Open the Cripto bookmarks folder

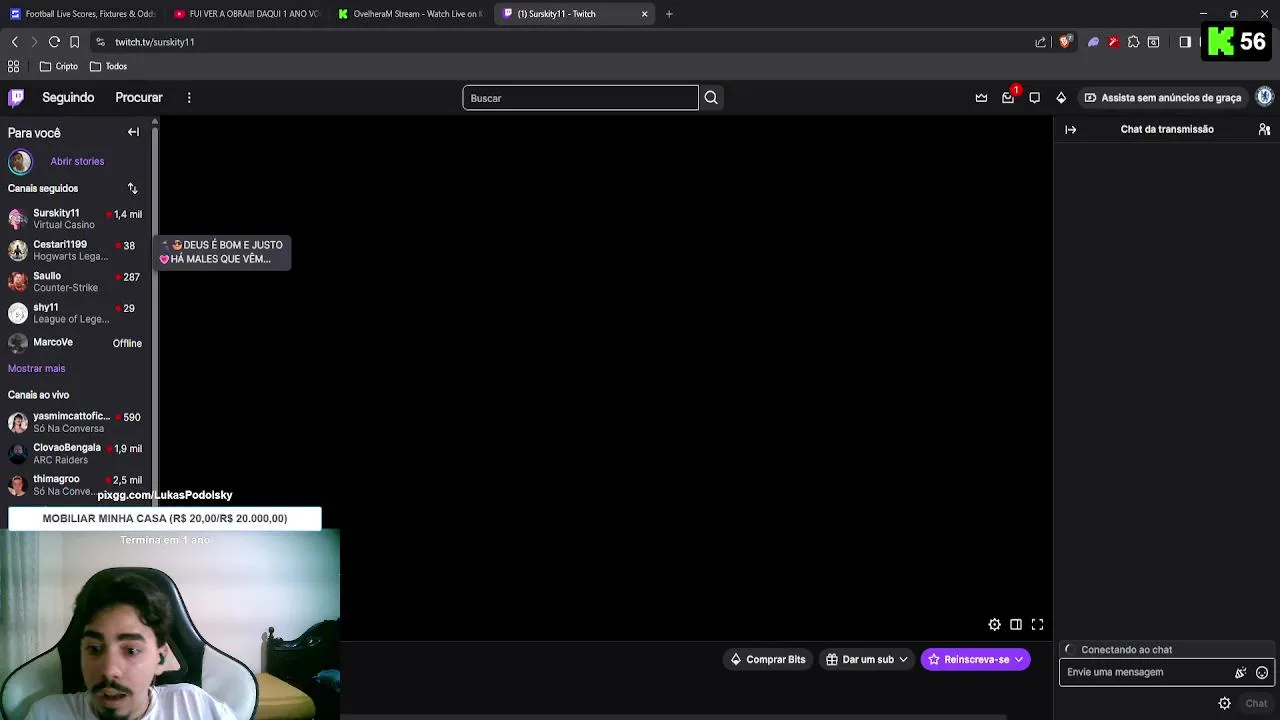pyautogui.click(x=58, y=66)
